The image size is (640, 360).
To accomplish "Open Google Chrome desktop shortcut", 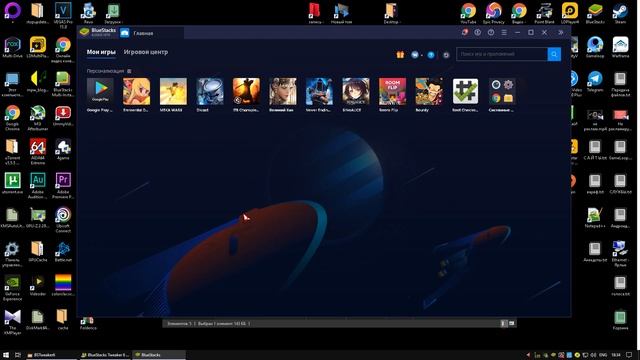I will pos(12,117).
